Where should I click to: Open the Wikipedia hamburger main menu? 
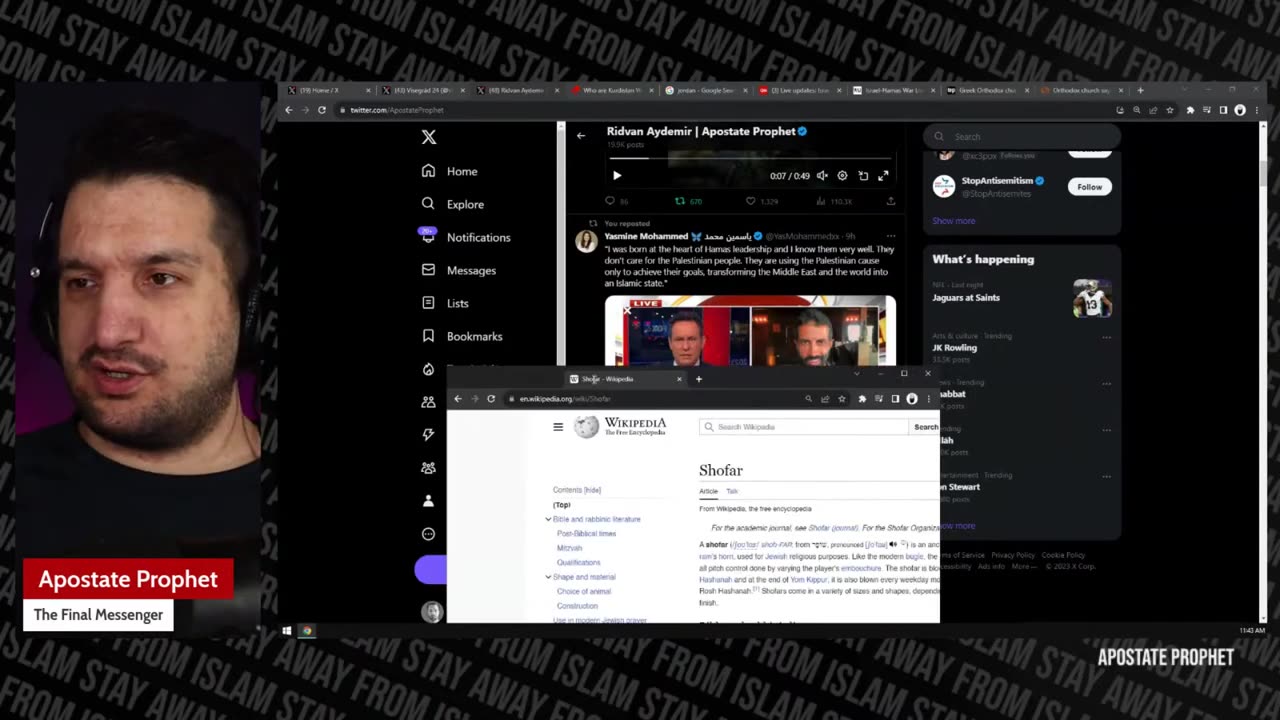coord(558,427)
